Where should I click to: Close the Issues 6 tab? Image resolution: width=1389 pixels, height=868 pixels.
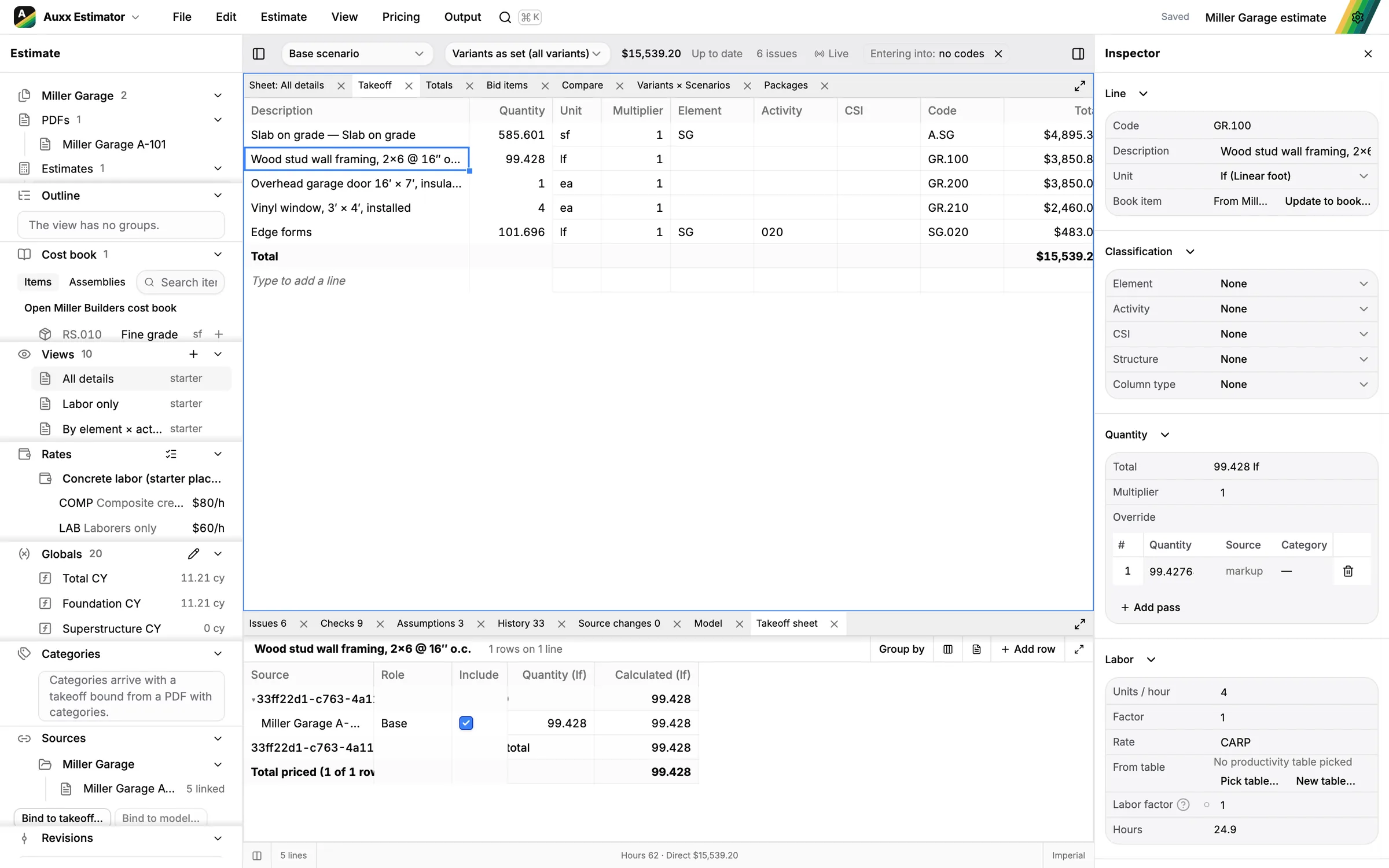pyautogui.click(x=303, y=624)
